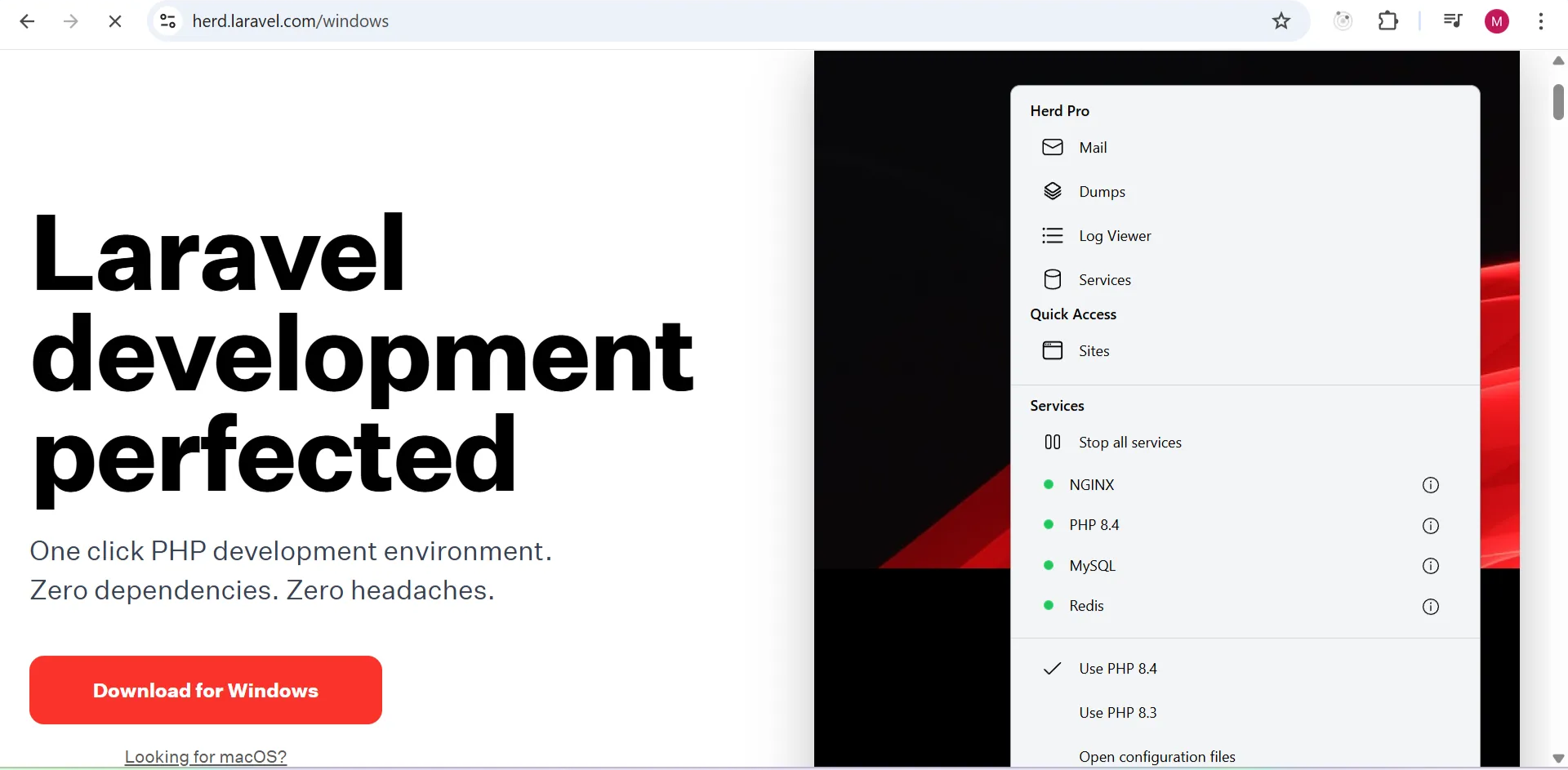The width and height of the screenshot is (1568, 770).
Task: Click the Dumps layers icon
Action: 1053,192
